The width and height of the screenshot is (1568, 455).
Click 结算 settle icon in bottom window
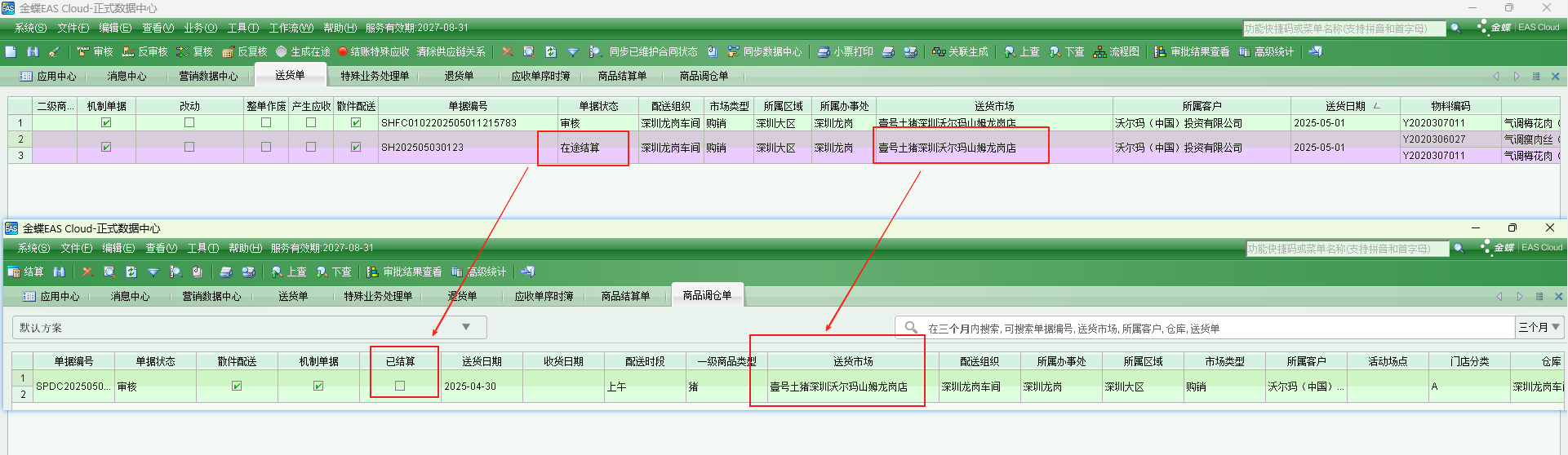point(14,272)
